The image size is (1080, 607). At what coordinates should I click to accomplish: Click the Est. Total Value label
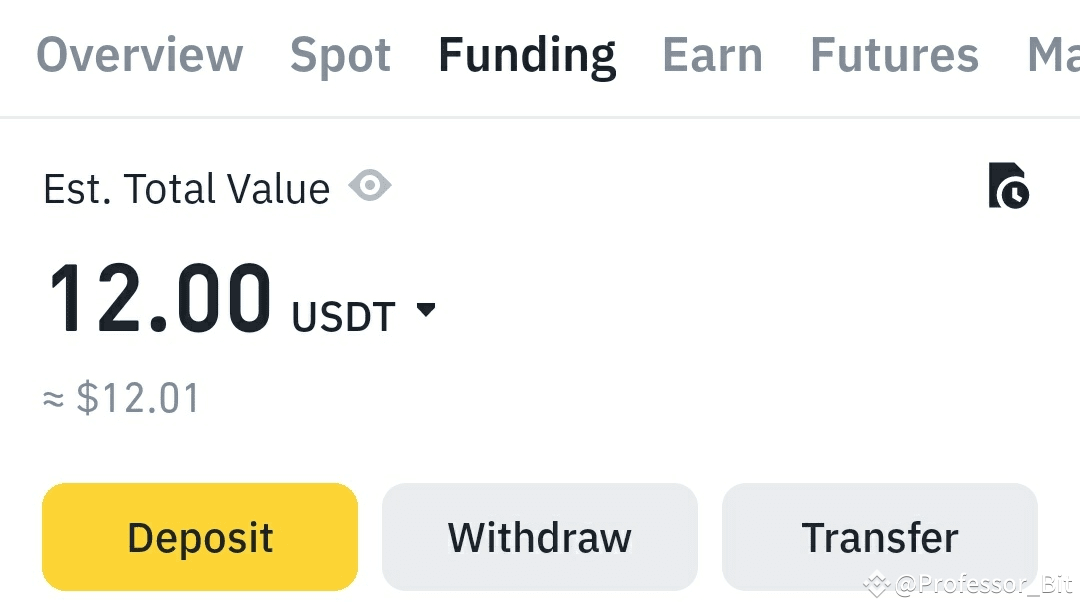point(187,188)
